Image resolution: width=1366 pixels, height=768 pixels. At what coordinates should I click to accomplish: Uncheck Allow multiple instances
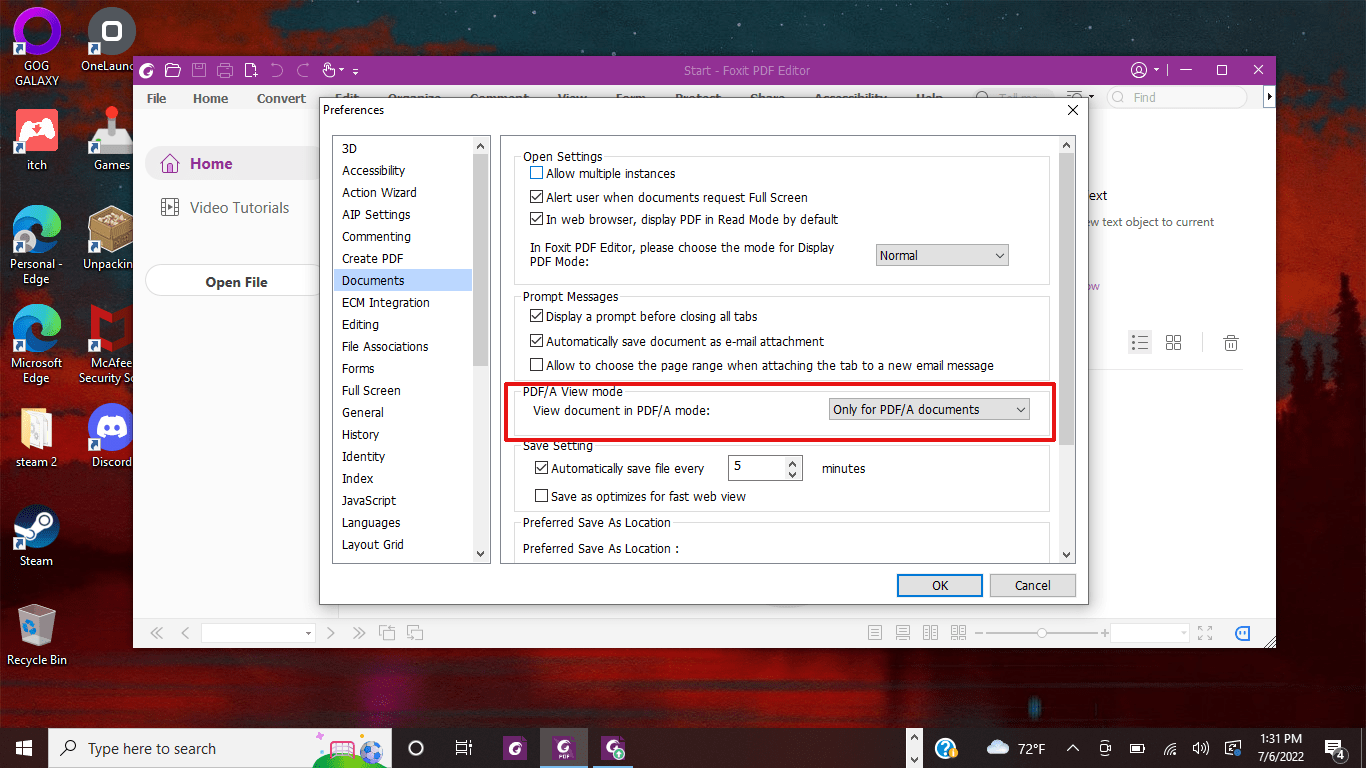[x=536, y=173]
